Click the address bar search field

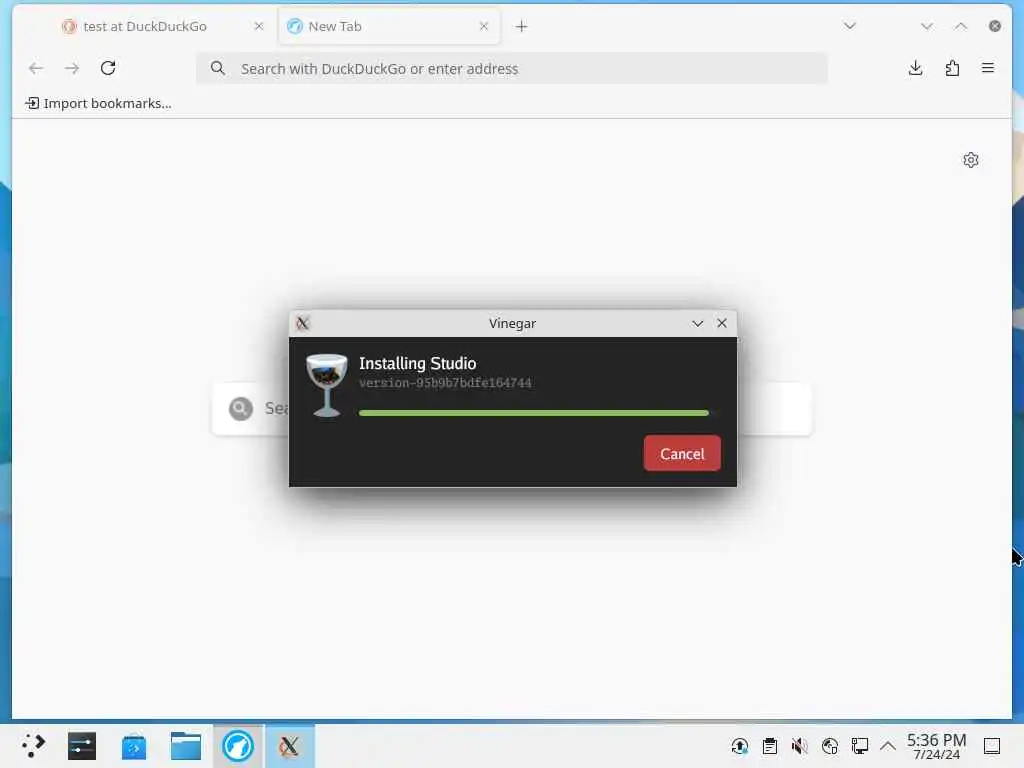pyautogui.click(x=511, y=69)
